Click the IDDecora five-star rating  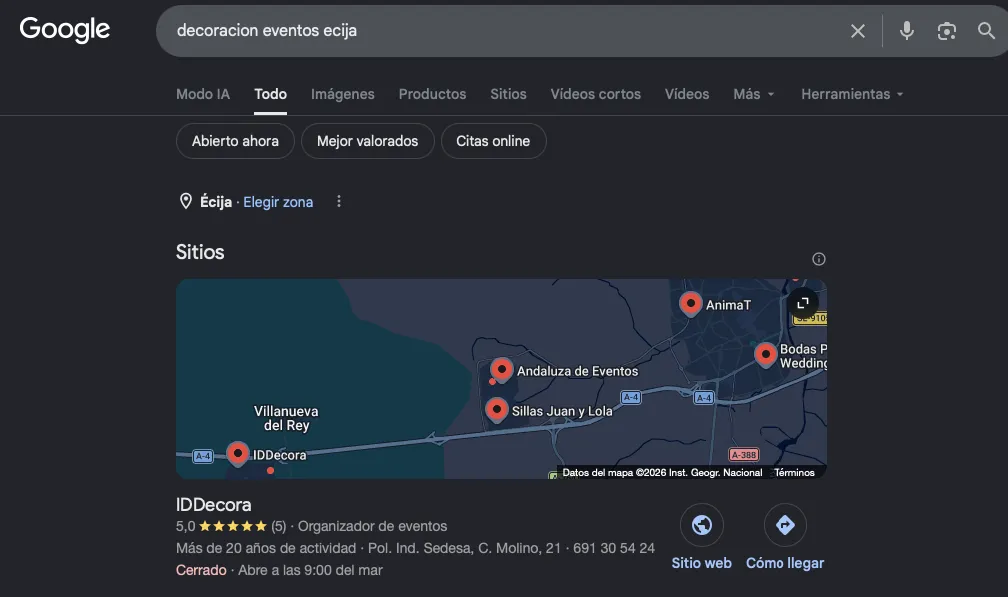click(x=232, y=526)
